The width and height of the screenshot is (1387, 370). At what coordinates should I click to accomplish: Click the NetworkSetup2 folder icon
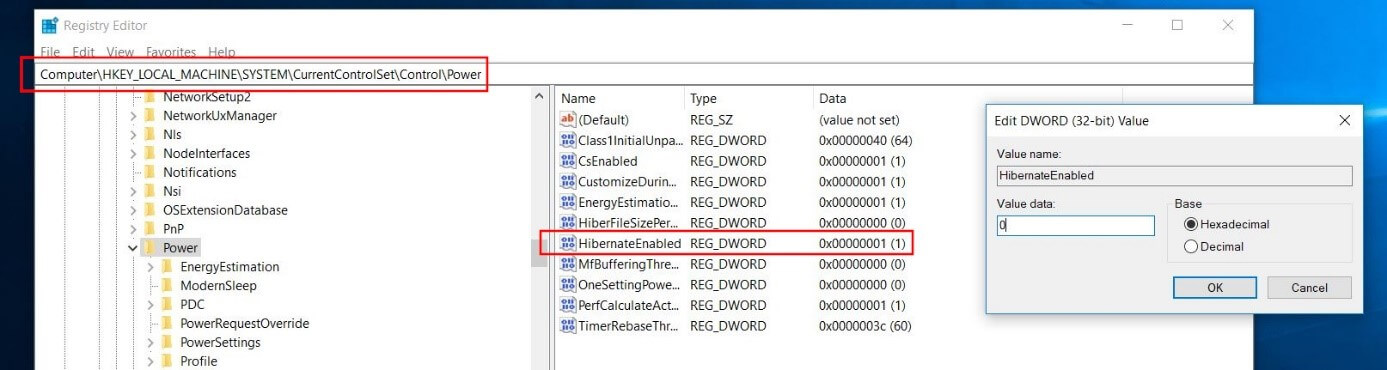click(x=151, y=97)
